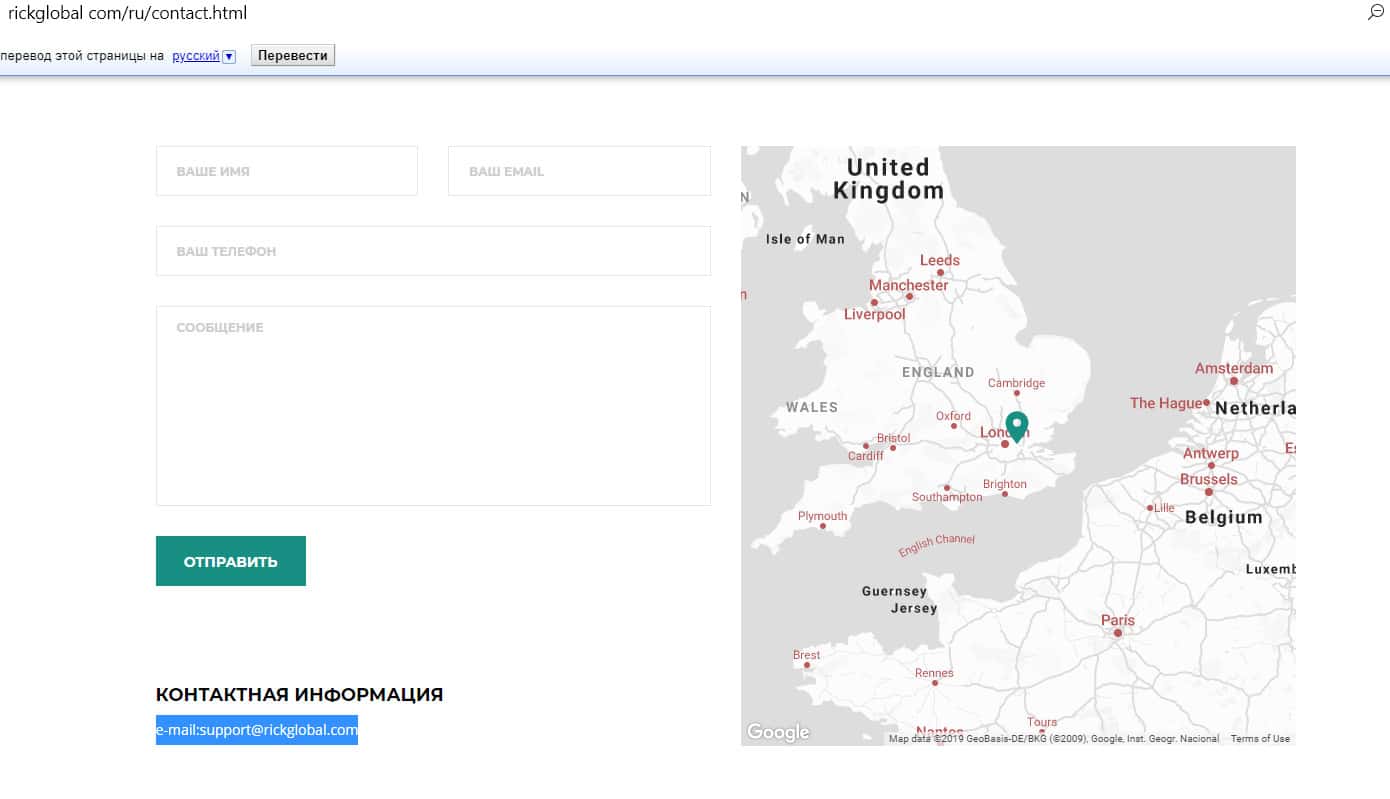Open the translation language dropdown arrow
Viewport: 1390px width, 799px height.
[229, 56]
